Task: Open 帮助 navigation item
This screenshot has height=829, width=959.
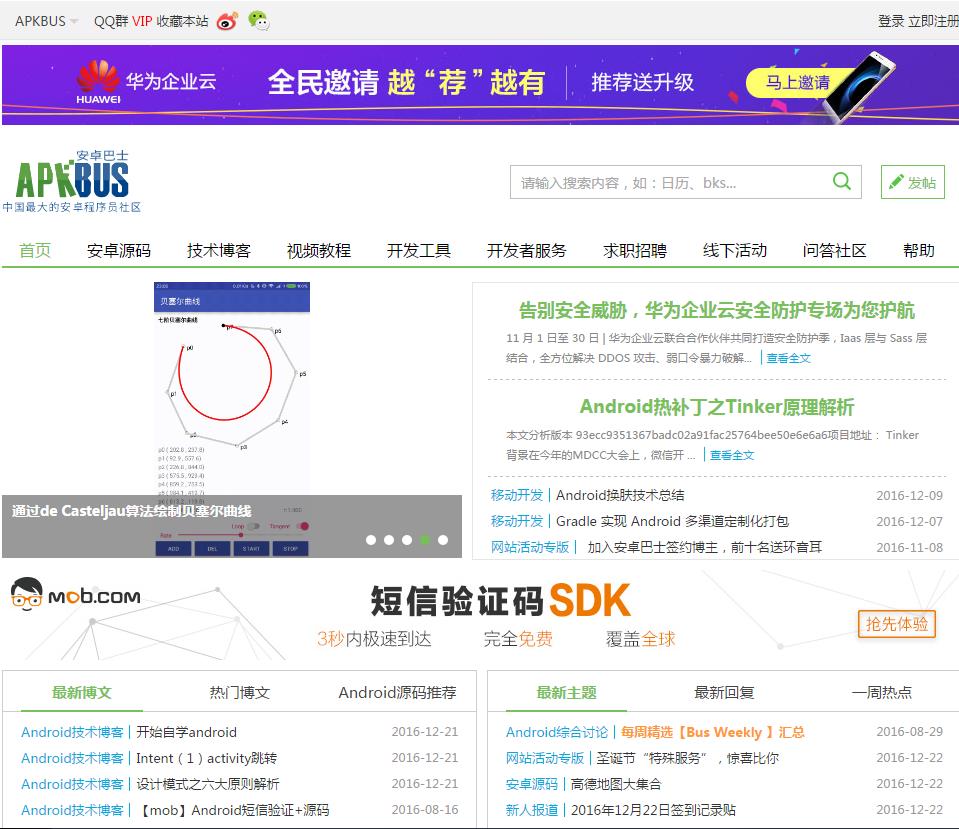Action: (x=919, y=250)
